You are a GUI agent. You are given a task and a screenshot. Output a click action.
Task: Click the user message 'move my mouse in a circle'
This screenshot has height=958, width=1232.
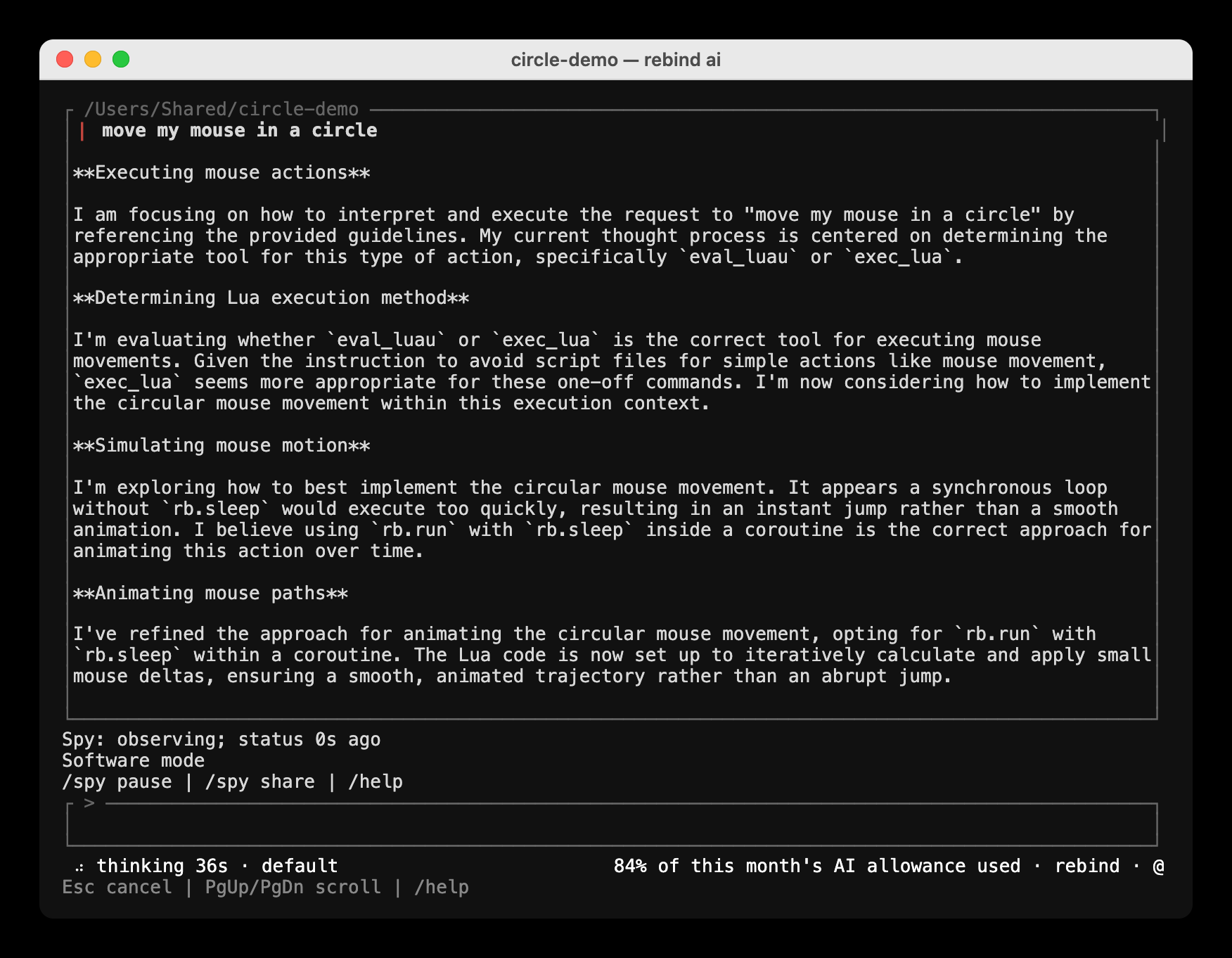(x=239, y=131)
